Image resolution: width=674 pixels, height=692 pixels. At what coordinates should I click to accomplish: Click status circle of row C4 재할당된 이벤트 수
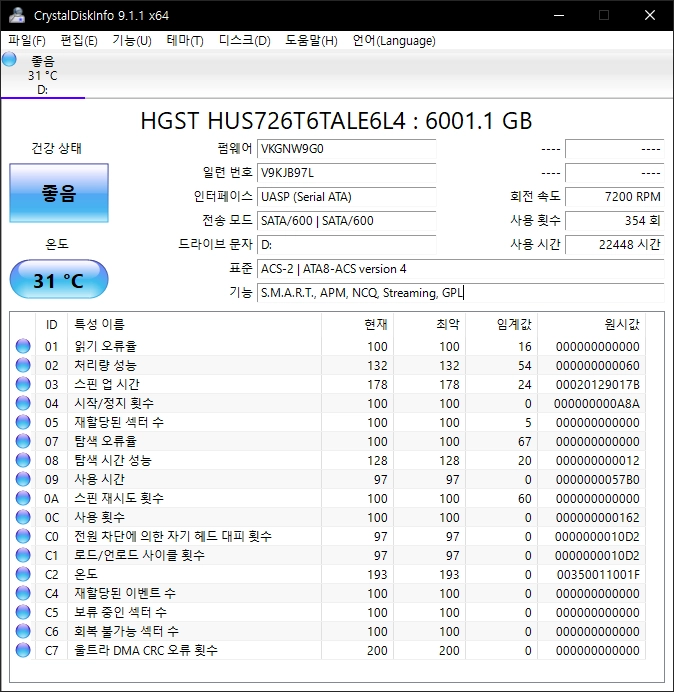click(x=23, y=593)
